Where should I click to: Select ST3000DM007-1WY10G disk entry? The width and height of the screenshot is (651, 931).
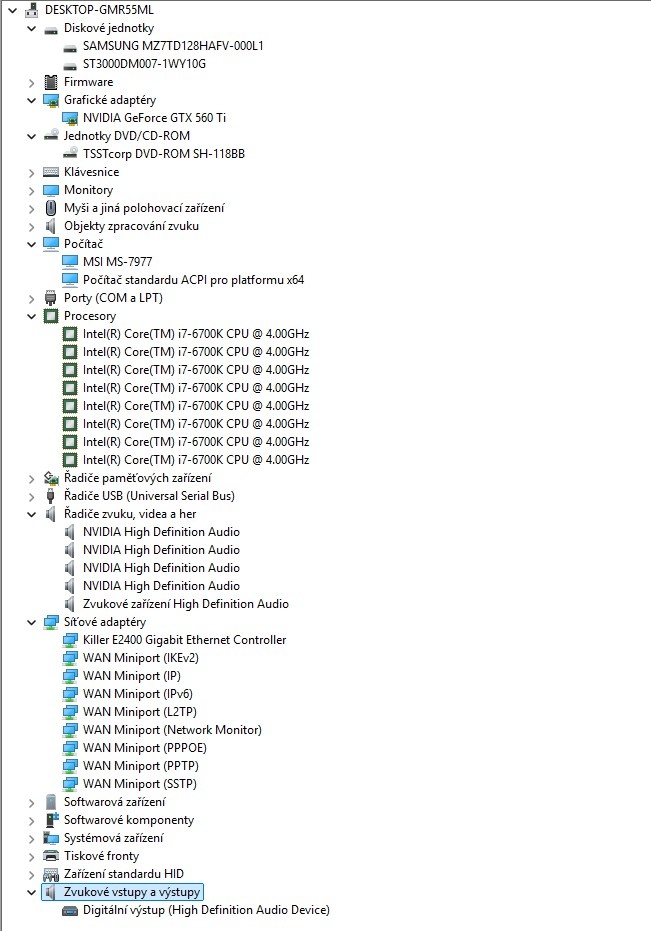[x=144, y=64]
